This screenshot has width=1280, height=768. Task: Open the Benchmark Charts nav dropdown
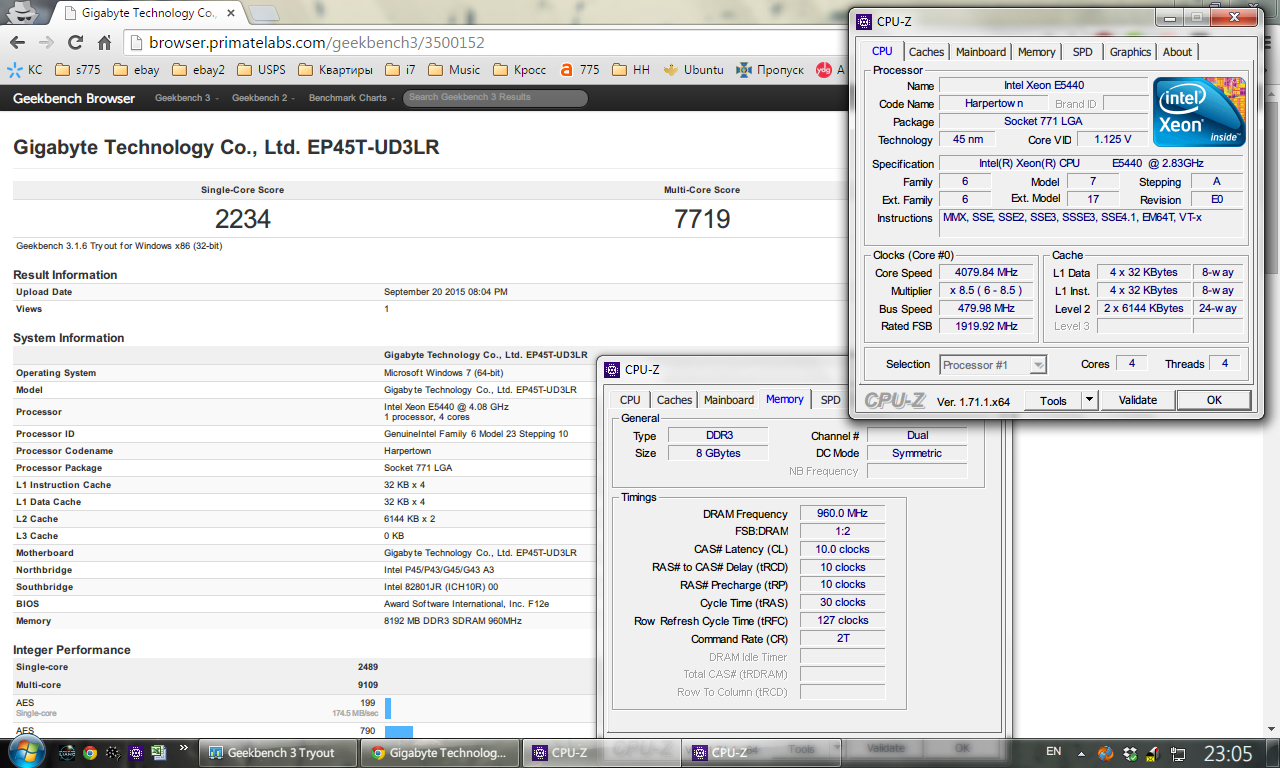pos(351,98)
